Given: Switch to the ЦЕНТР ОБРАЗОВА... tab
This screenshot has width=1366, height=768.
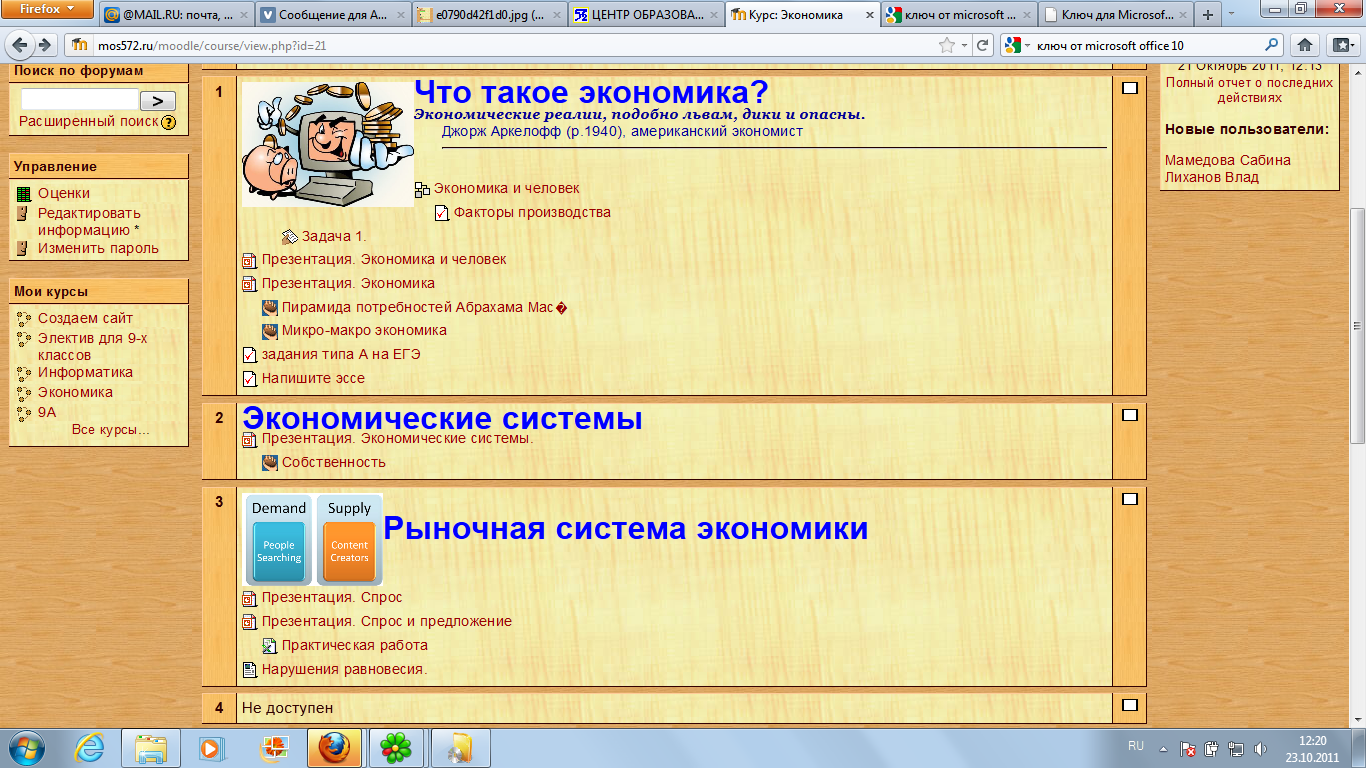Looking at the screenshot, I should tap(646, 15).
